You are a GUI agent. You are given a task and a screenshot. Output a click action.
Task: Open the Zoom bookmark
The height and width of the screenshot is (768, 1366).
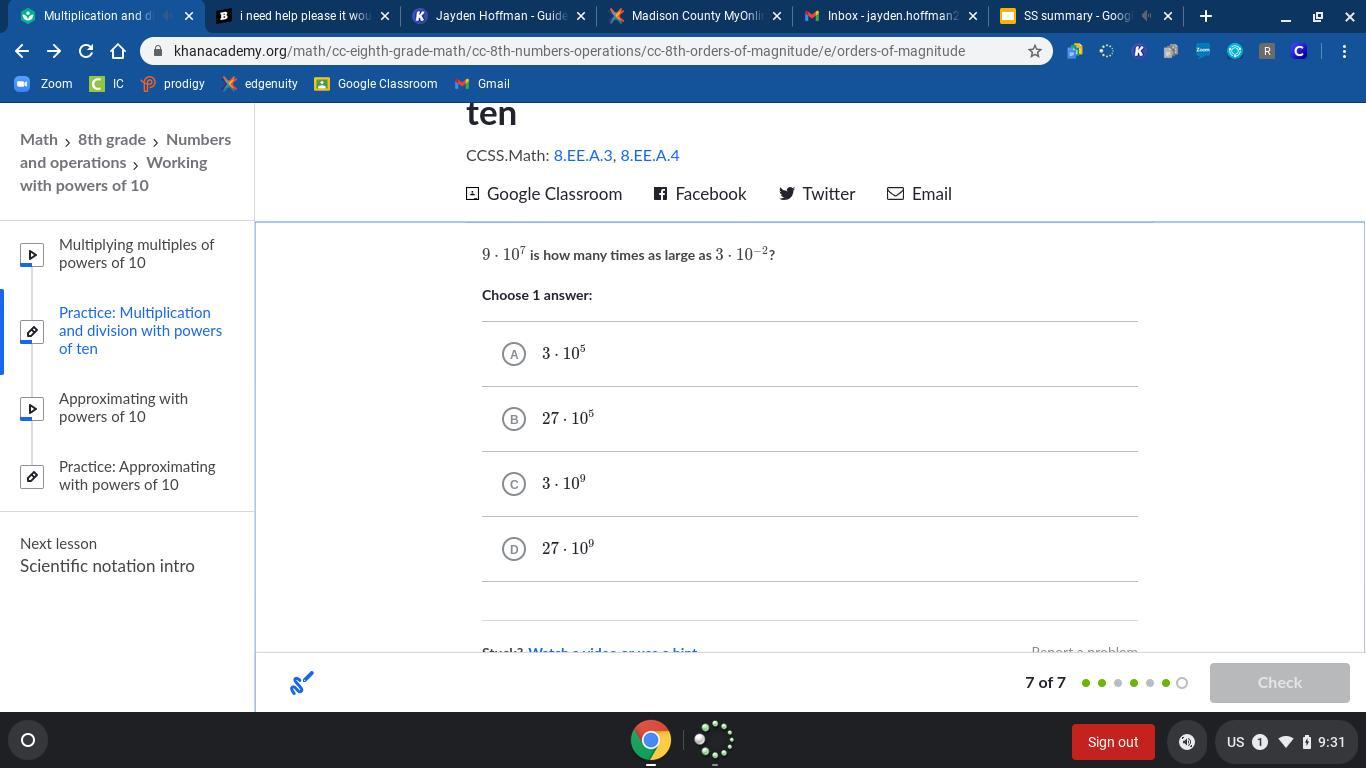[x=44, y=84]
